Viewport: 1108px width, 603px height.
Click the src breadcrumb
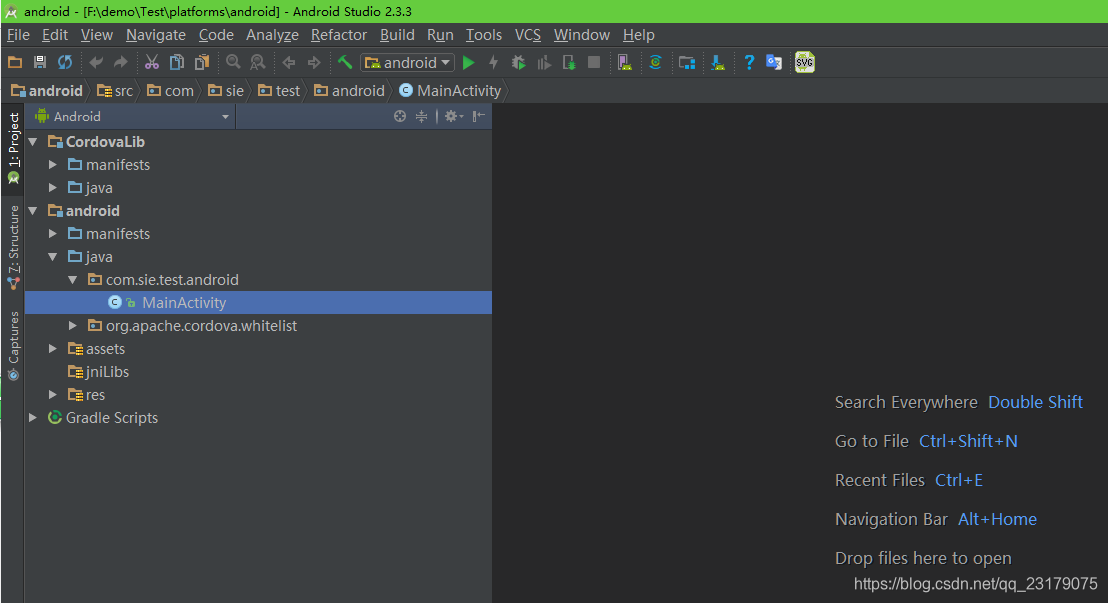point(116,91)
